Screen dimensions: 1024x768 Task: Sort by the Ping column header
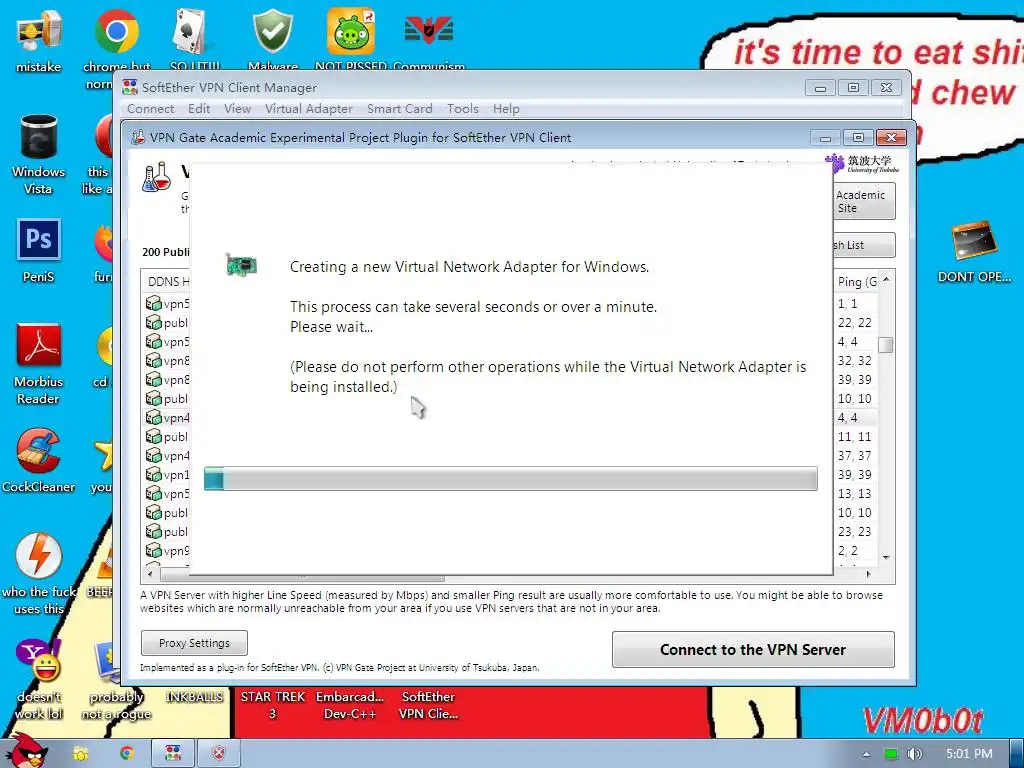[856, 281]
